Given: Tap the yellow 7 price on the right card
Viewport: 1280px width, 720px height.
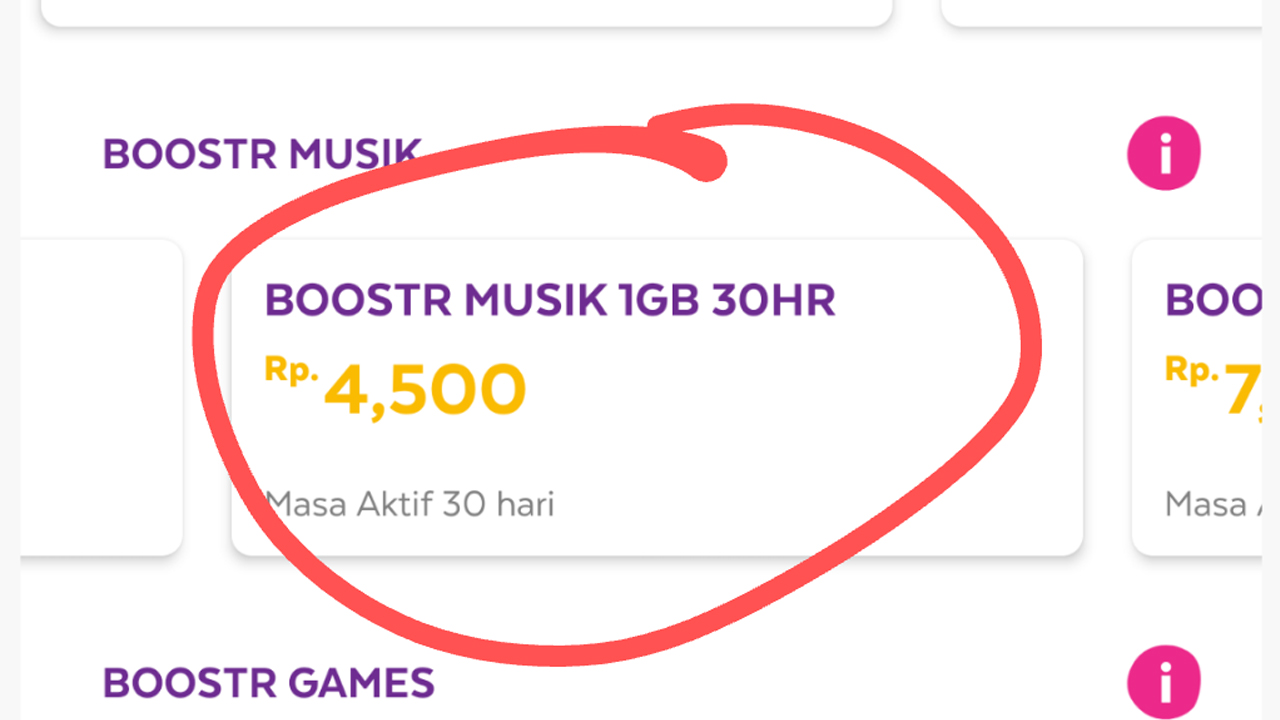Looking at the screenshot, I should (1243, 392).
